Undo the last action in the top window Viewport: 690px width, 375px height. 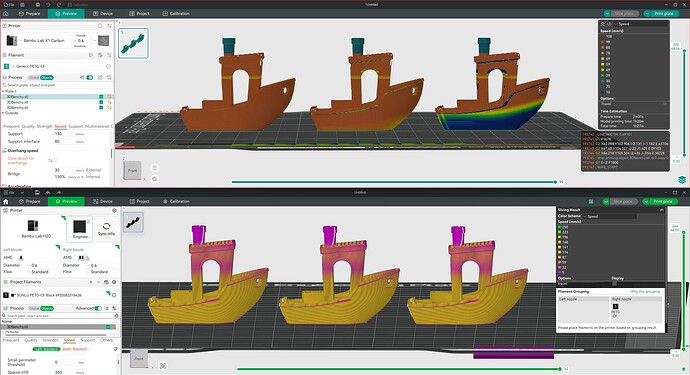click(x=48, y=5)
